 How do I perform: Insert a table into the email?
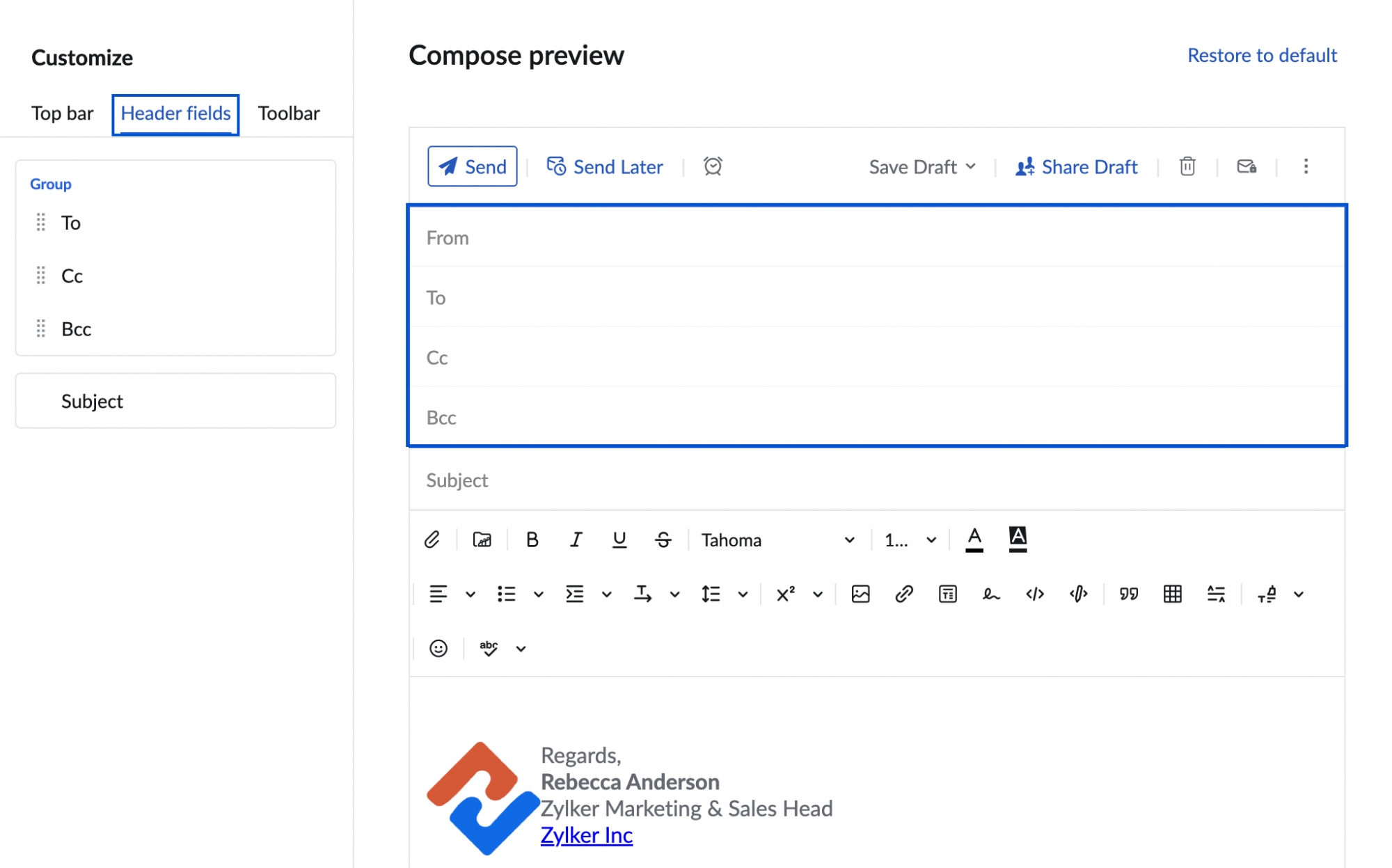click(1173, 594)
